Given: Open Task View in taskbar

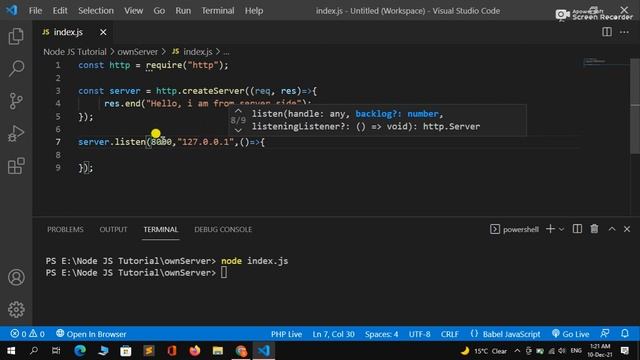Looking at the screenshot, I should [56, 351].
